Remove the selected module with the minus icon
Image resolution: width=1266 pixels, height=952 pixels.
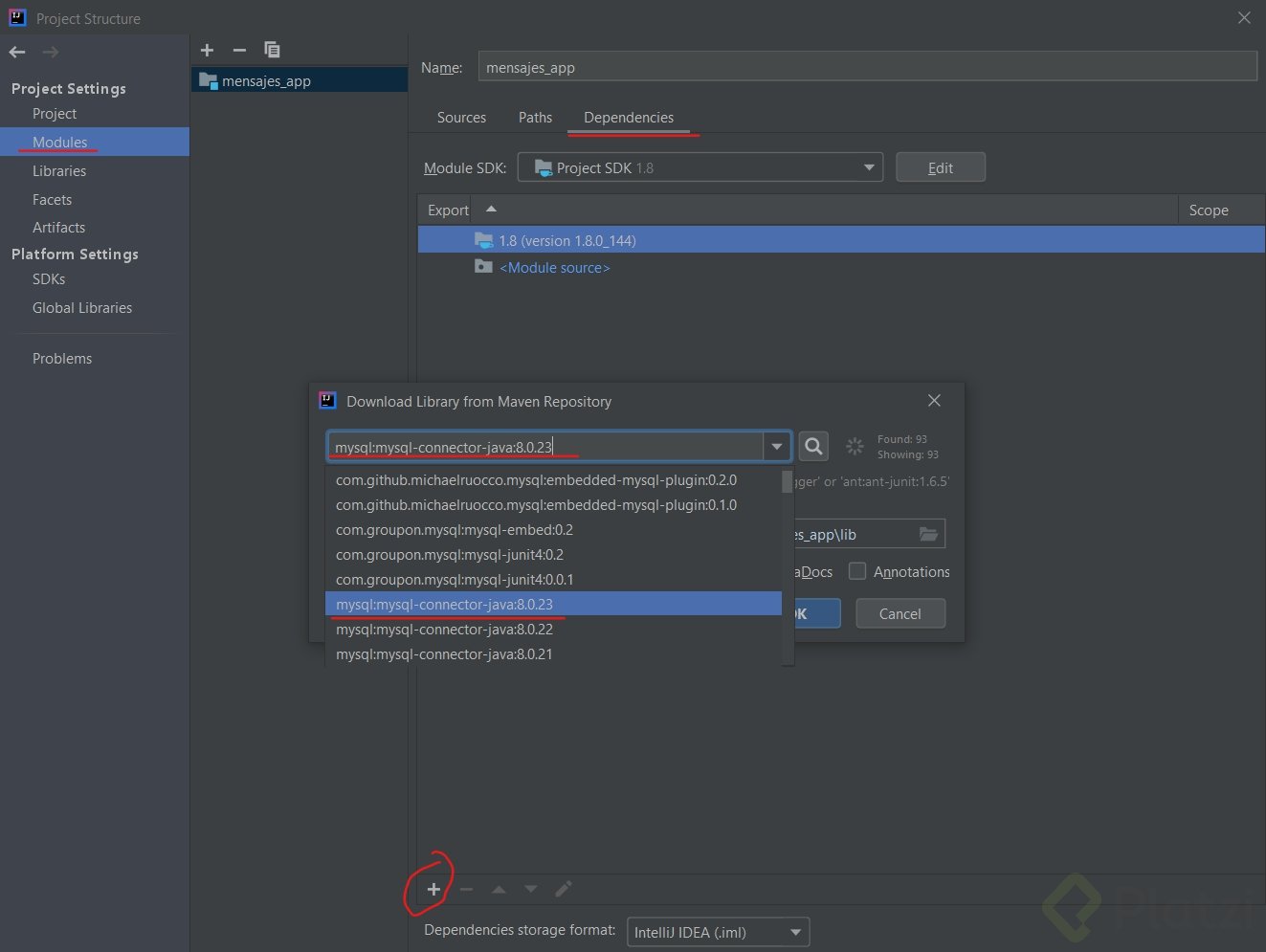tap(239, 50)
